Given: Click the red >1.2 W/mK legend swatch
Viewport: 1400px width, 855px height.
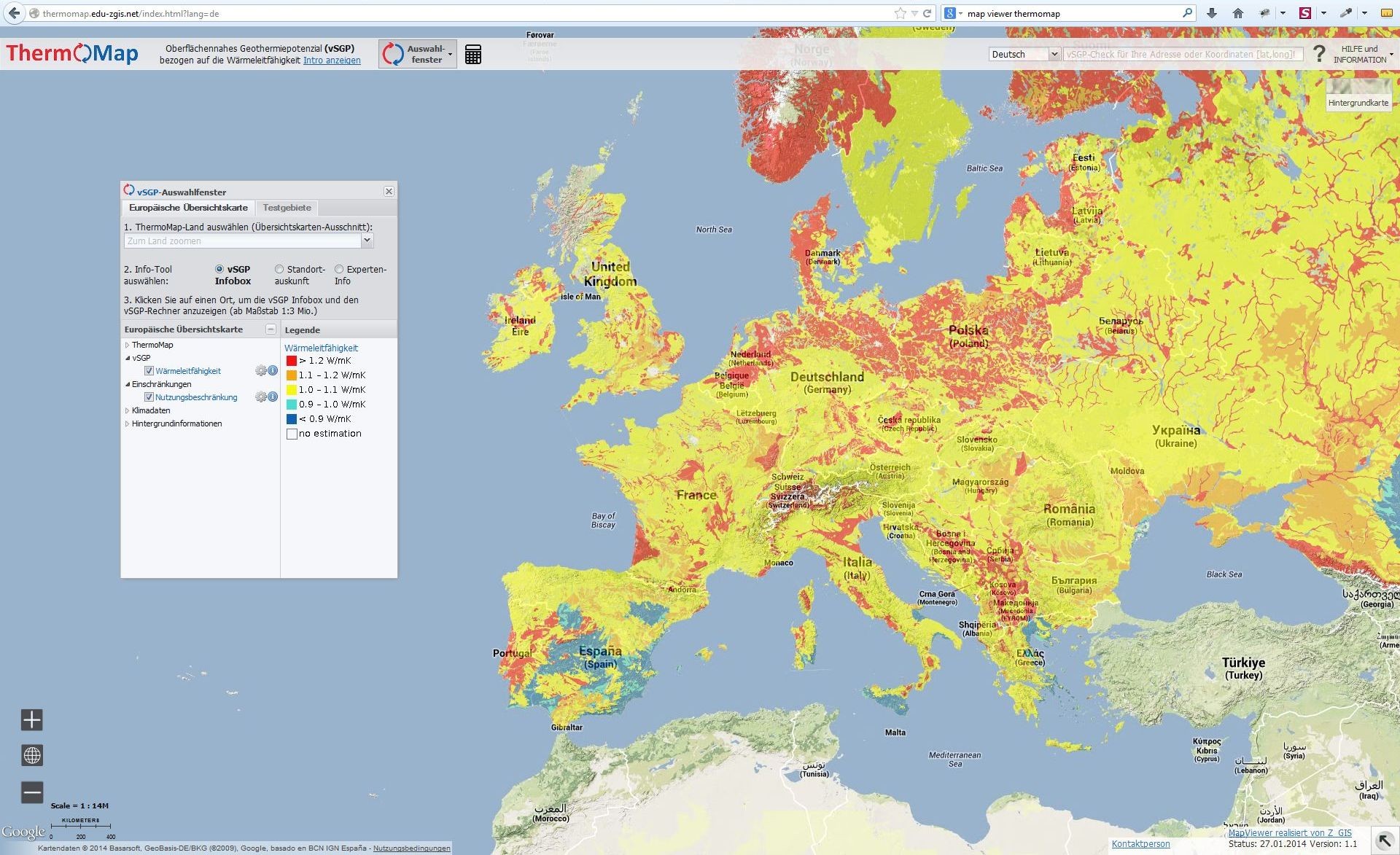Looking at the screenshot, I should point(292,361).
